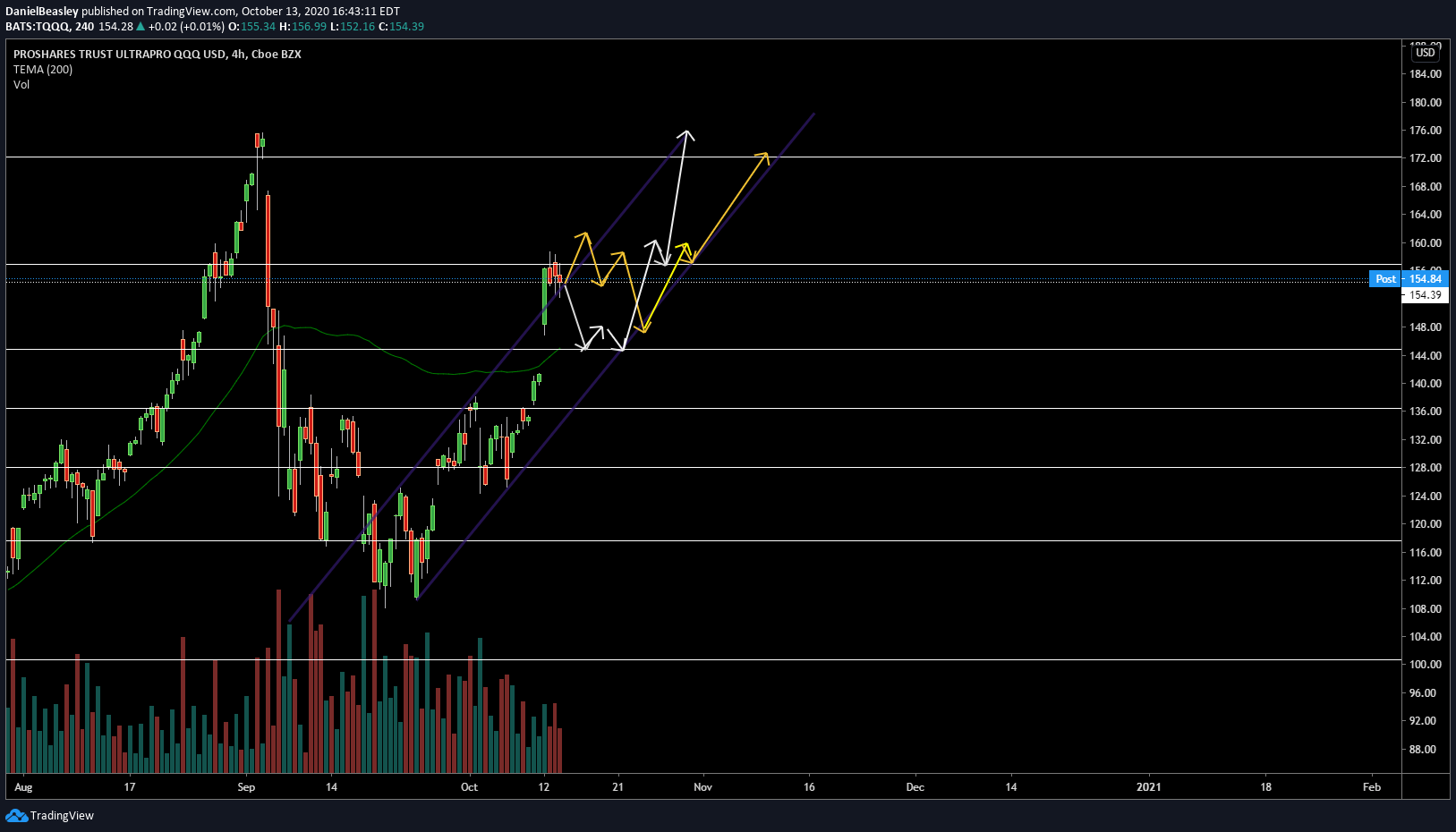Click the 154.39 last price label
This screenshot has width=1456, height=832.
pos(1426,295)
